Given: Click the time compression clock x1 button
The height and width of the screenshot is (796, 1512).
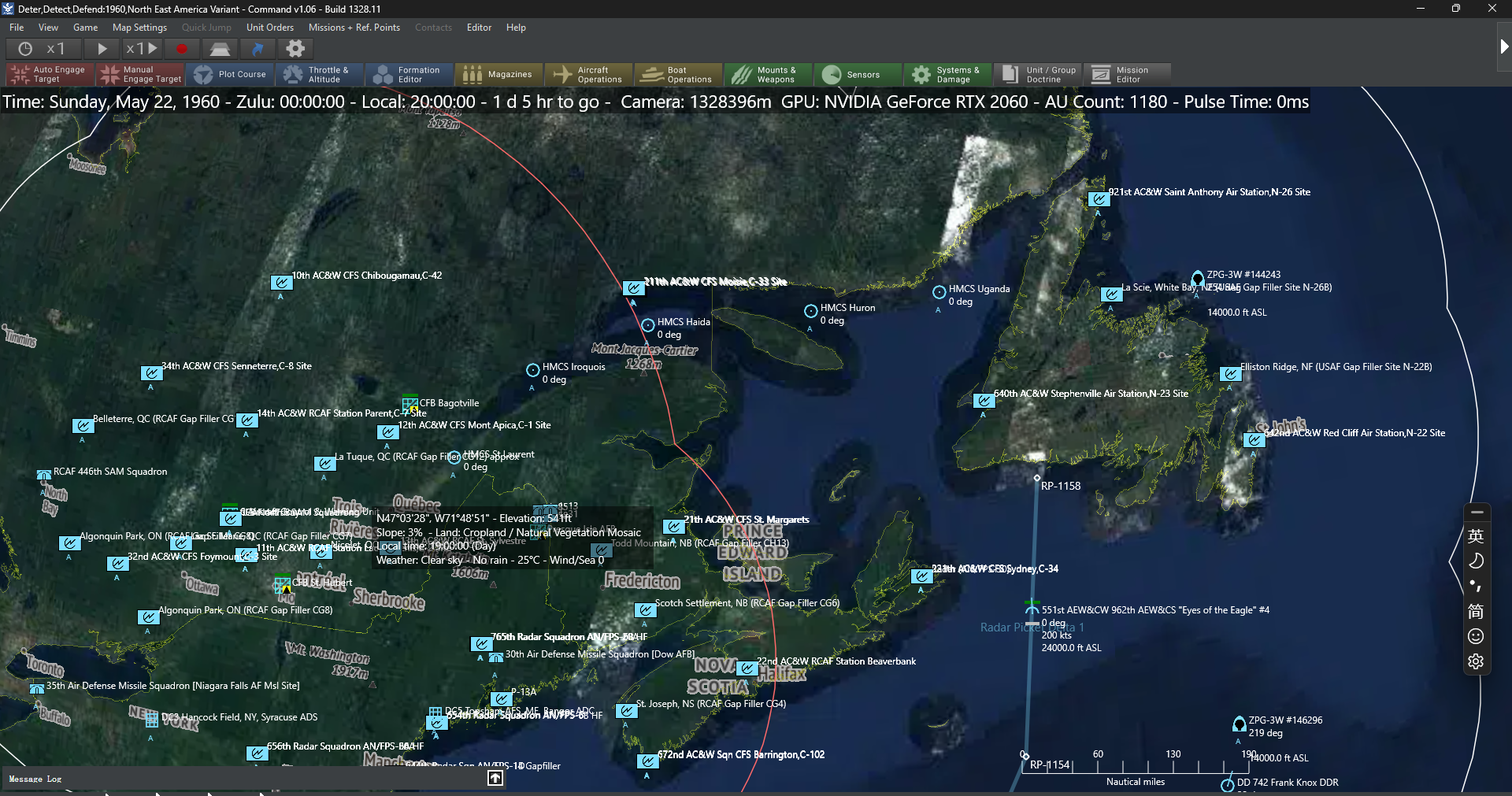Looking at the screenshot, I should (x=42, y=49).
